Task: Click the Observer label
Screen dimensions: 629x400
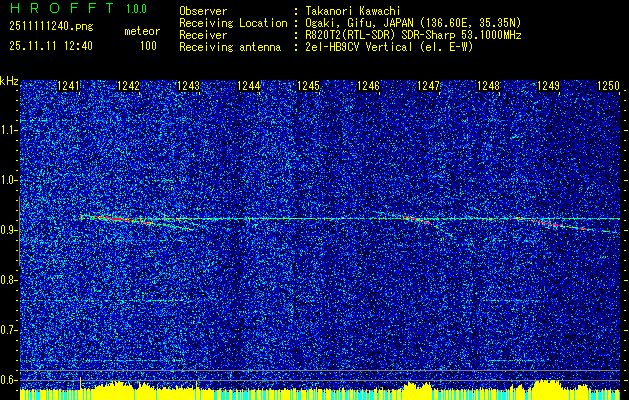Action: click(x=203, y=11)
